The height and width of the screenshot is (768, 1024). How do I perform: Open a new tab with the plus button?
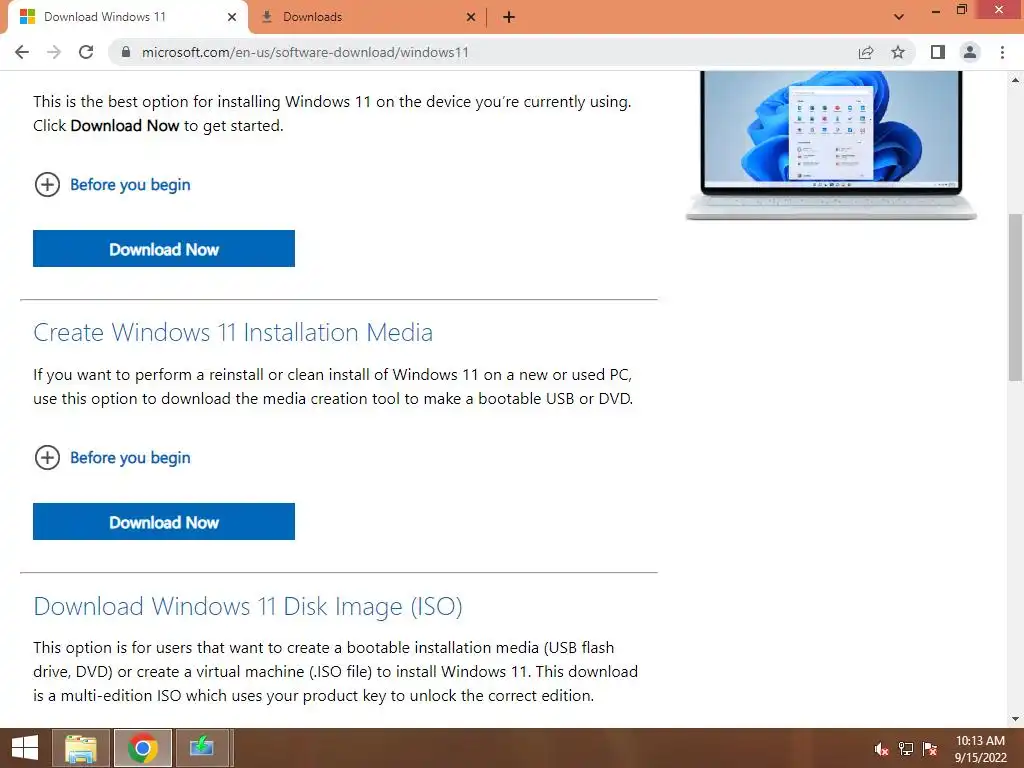pos(509,17)
